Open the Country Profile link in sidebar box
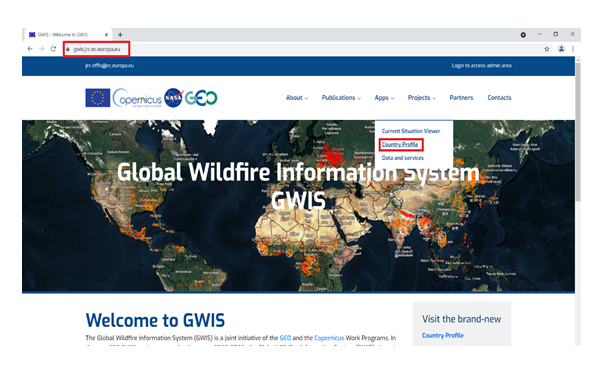This screenshot has width=600, height=380. (x=443, y=336)
